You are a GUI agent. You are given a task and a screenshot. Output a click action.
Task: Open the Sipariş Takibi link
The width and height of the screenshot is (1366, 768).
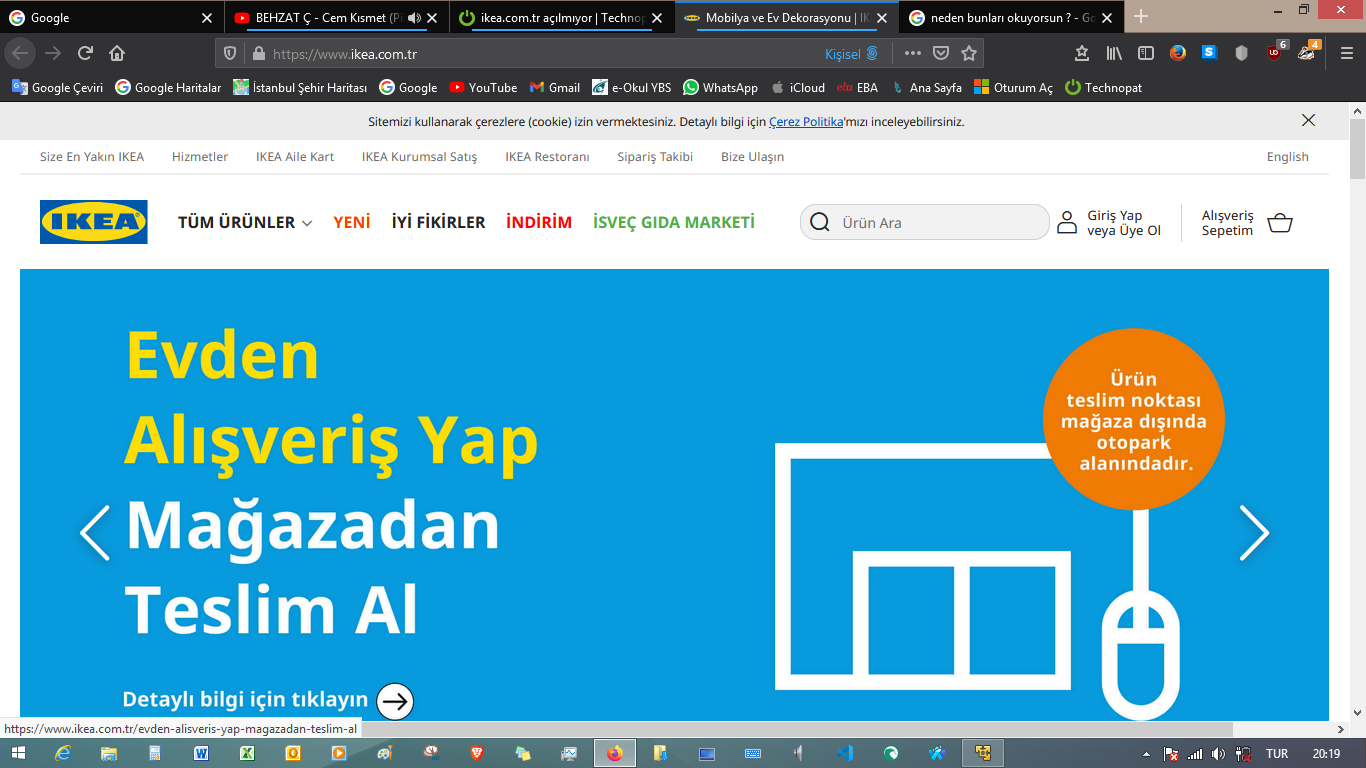click(655, 157)
